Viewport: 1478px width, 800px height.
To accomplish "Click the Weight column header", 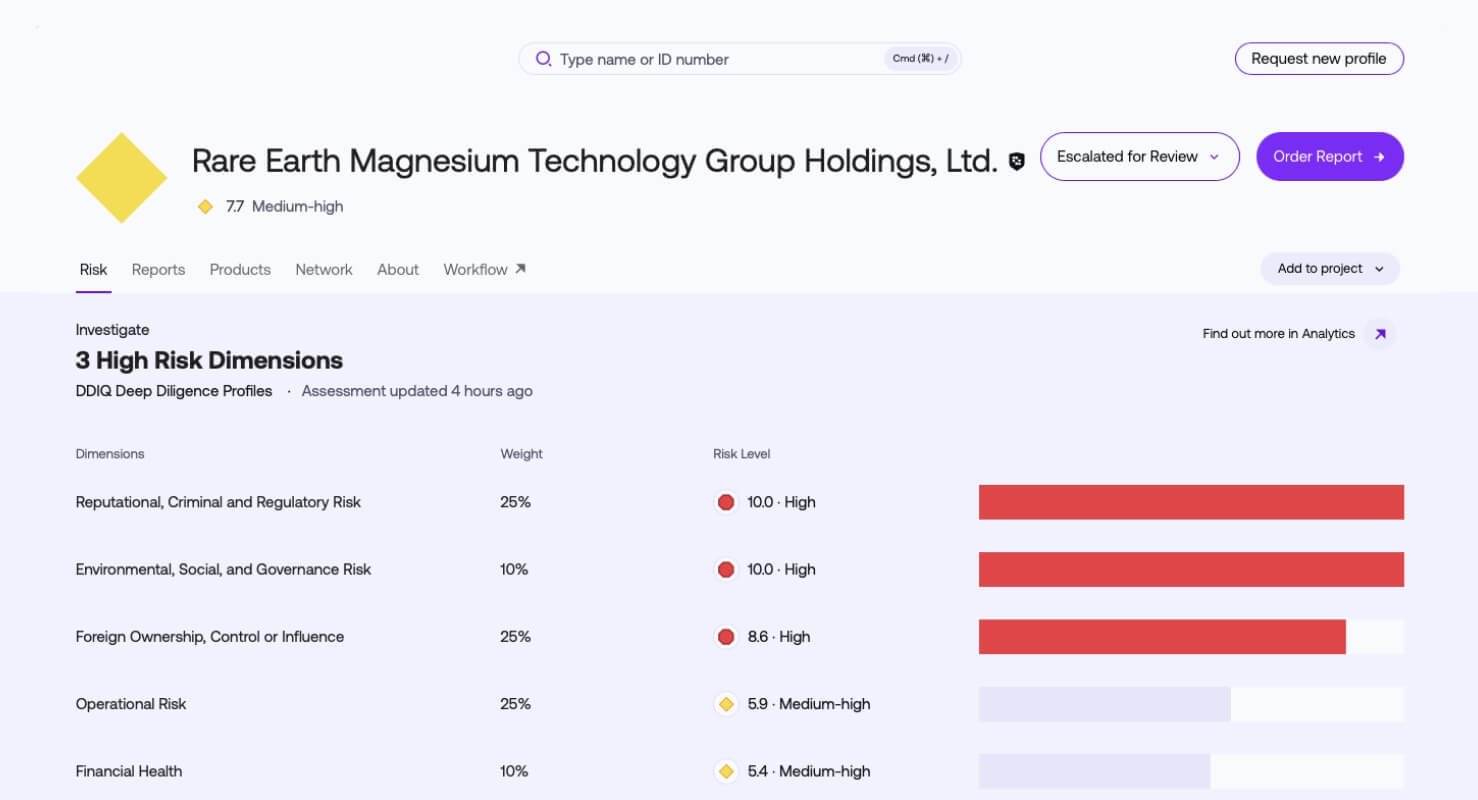I will 521,454.
